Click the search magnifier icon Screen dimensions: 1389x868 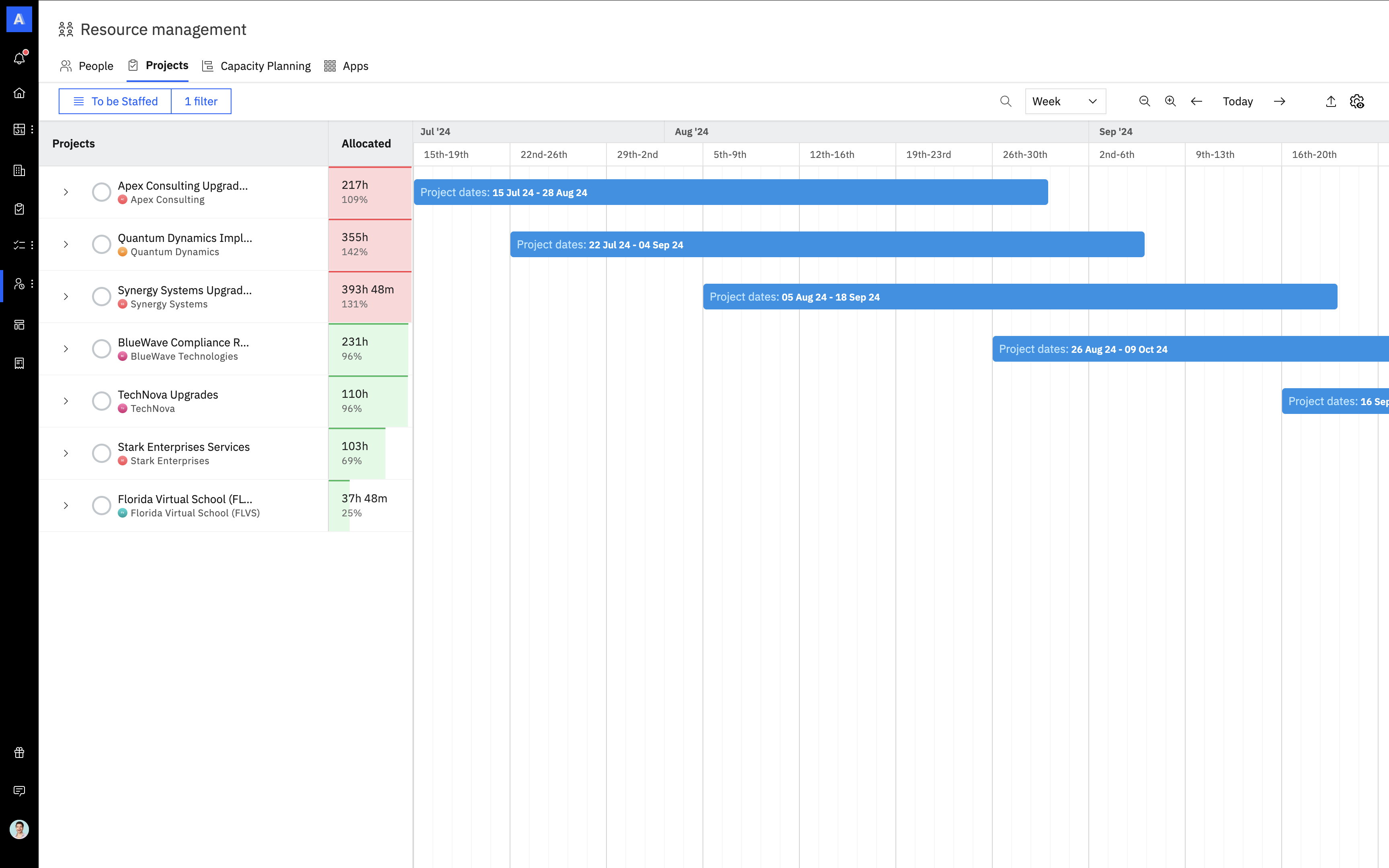[x=1005, y=101]
